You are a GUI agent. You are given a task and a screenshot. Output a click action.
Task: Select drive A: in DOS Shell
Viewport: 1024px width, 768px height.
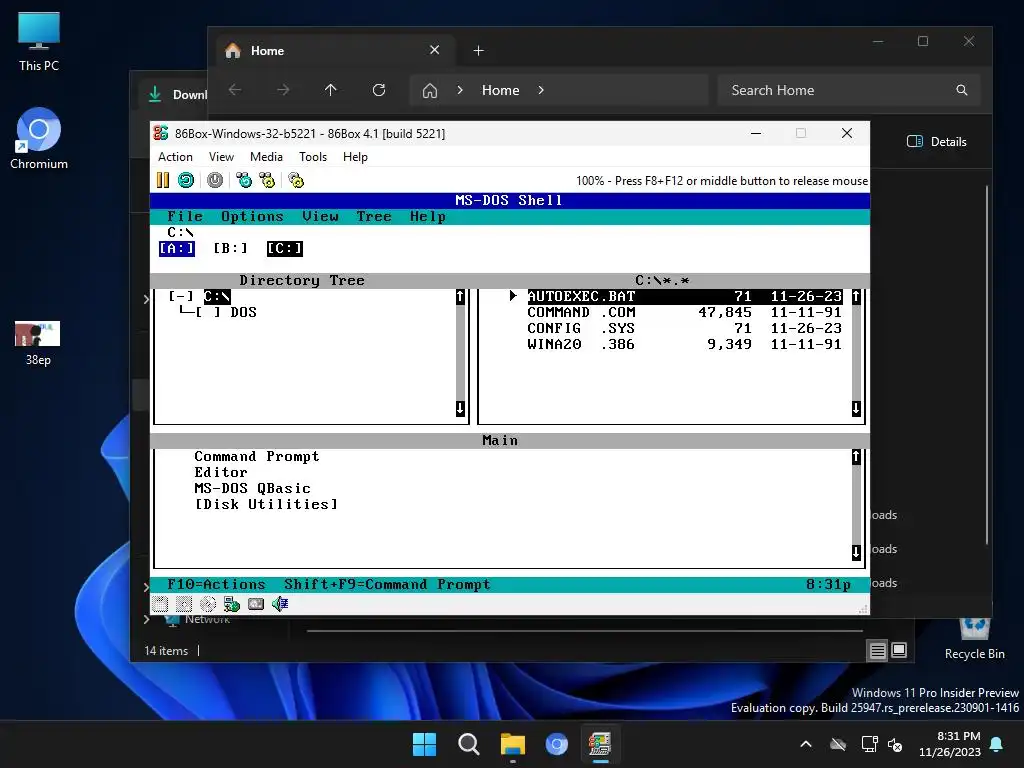177,248
